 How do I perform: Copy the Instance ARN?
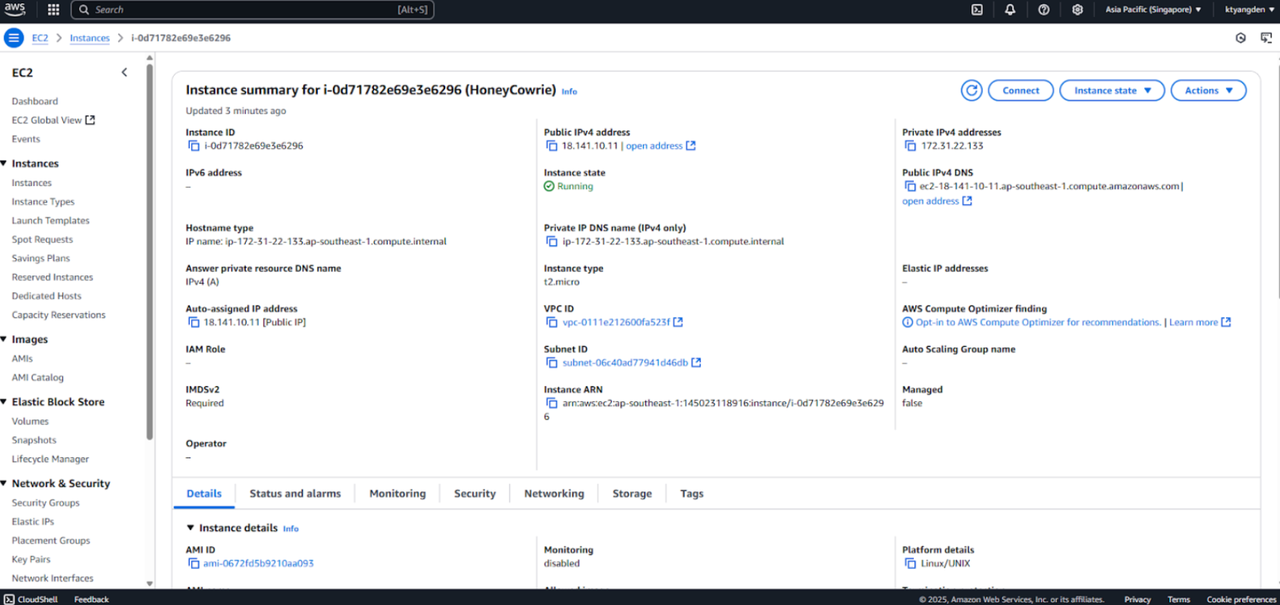pyautogui.click(x=551, y=404)
